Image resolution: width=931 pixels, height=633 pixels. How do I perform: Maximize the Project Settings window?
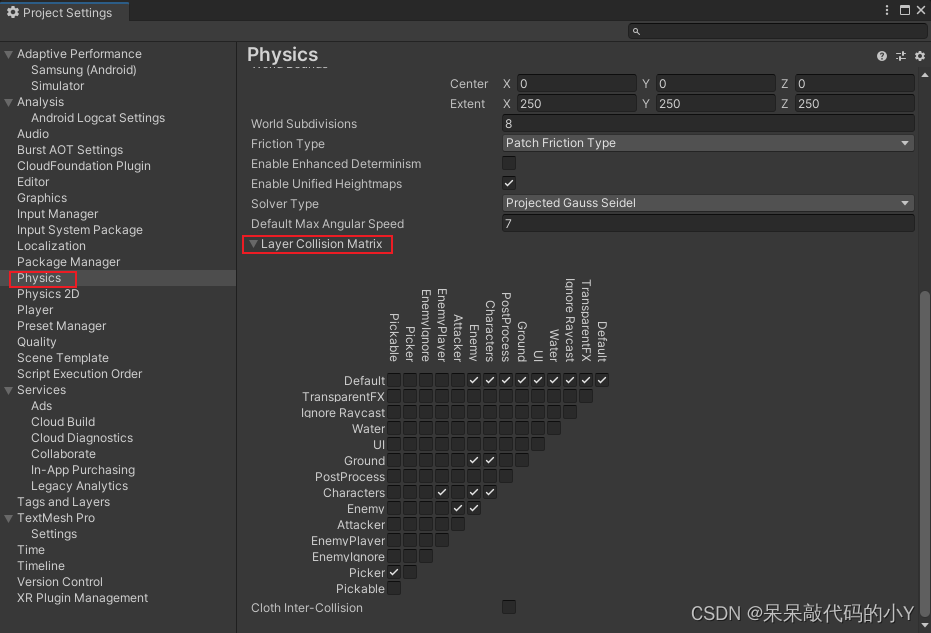[904, 10]
